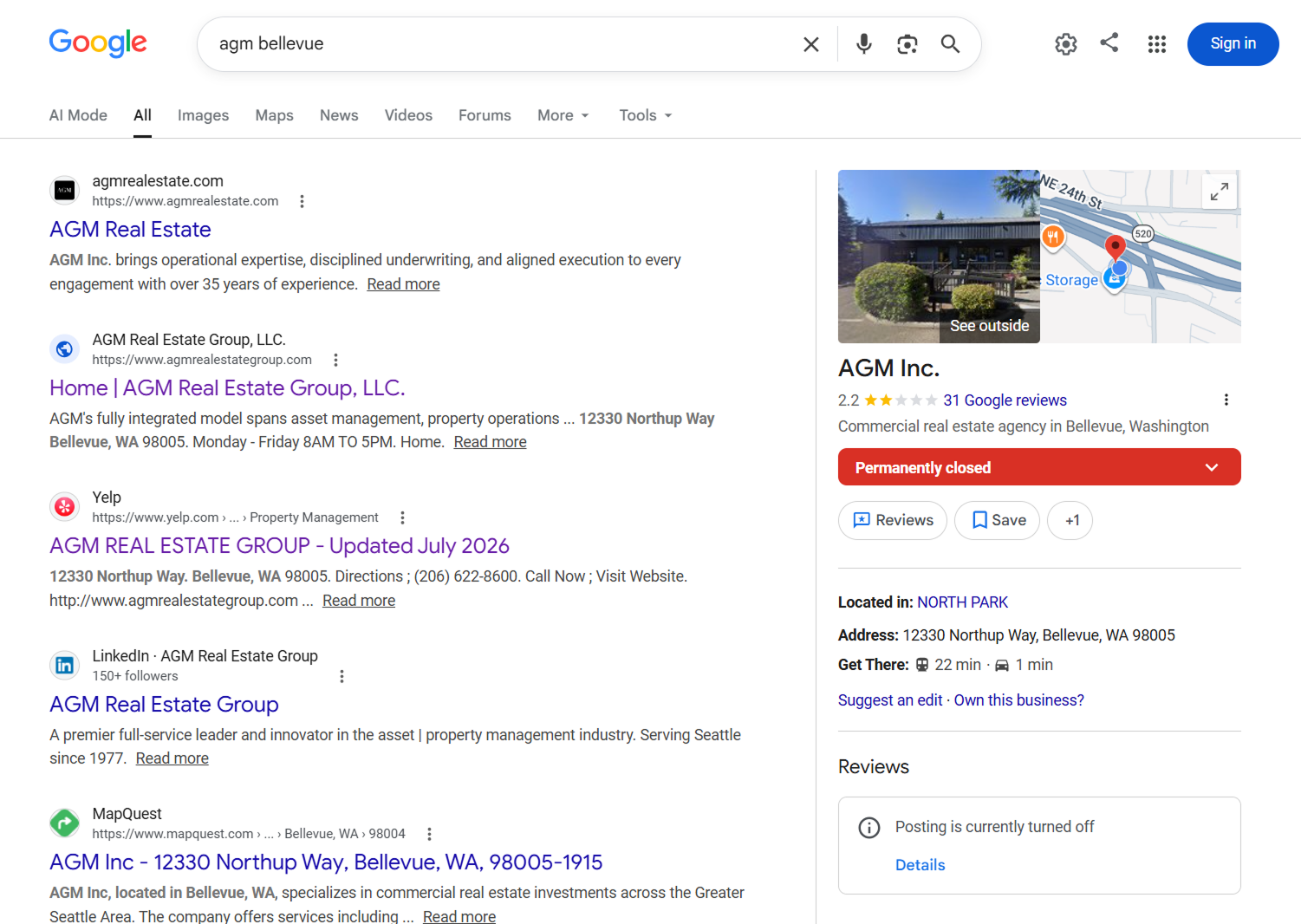Click the info icon beside posting notice
Image resolution: width=1301 pixels, height=924 pixels.
coord(868,828)
